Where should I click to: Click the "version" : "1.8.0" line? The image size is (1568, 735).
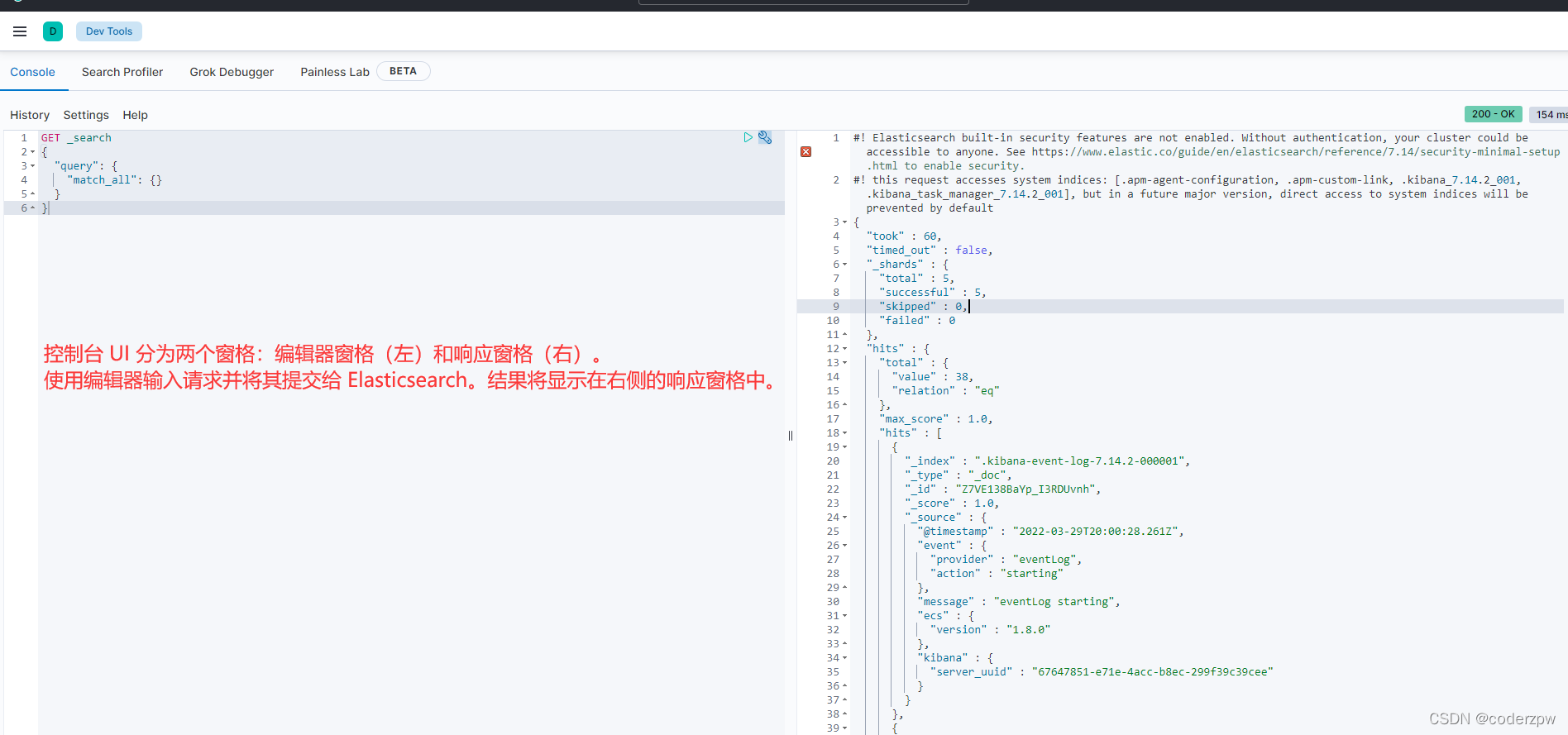coord(991,630)
